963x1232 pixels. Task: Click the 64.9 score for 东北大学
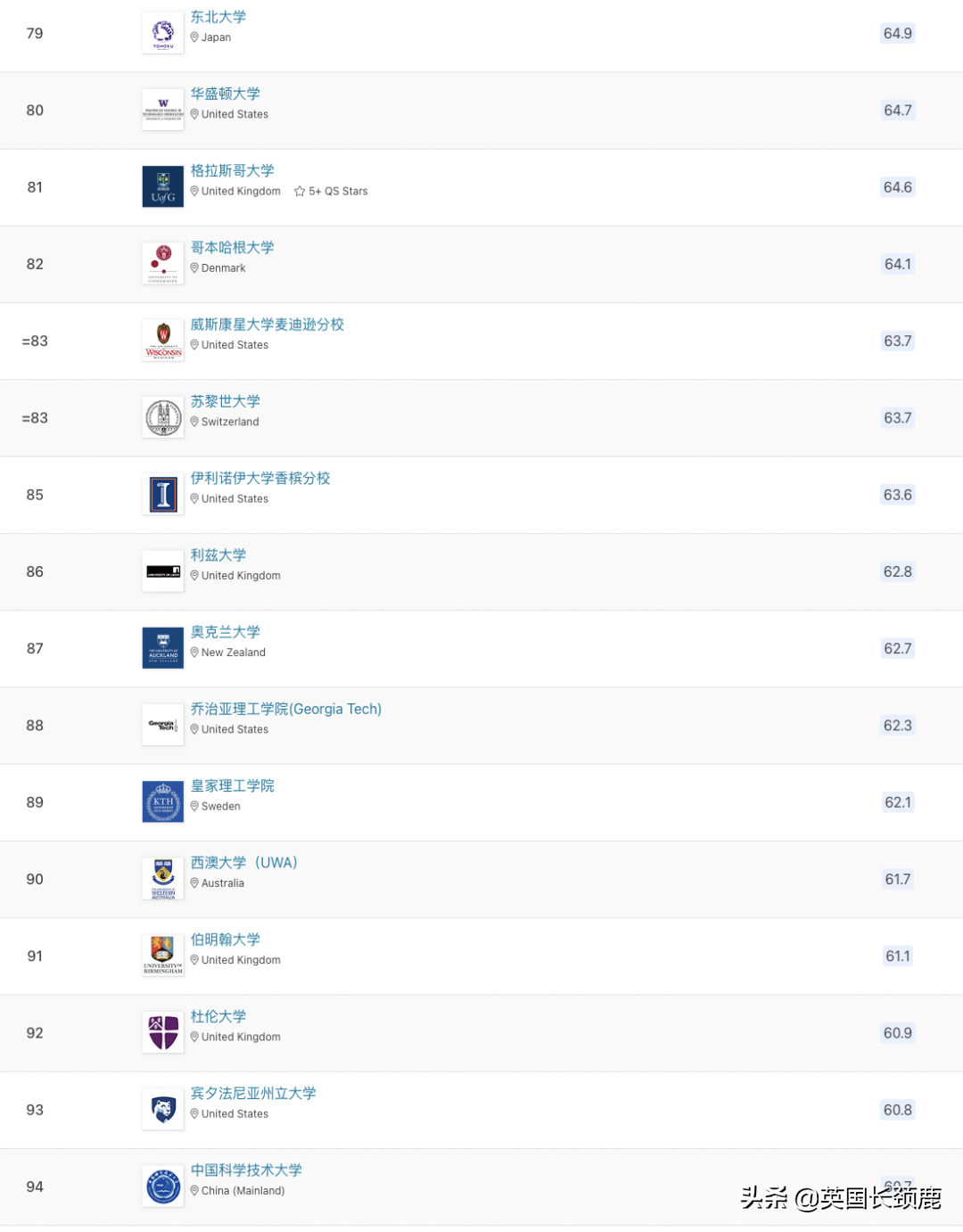pyautogui.click(x=898, y=34)
